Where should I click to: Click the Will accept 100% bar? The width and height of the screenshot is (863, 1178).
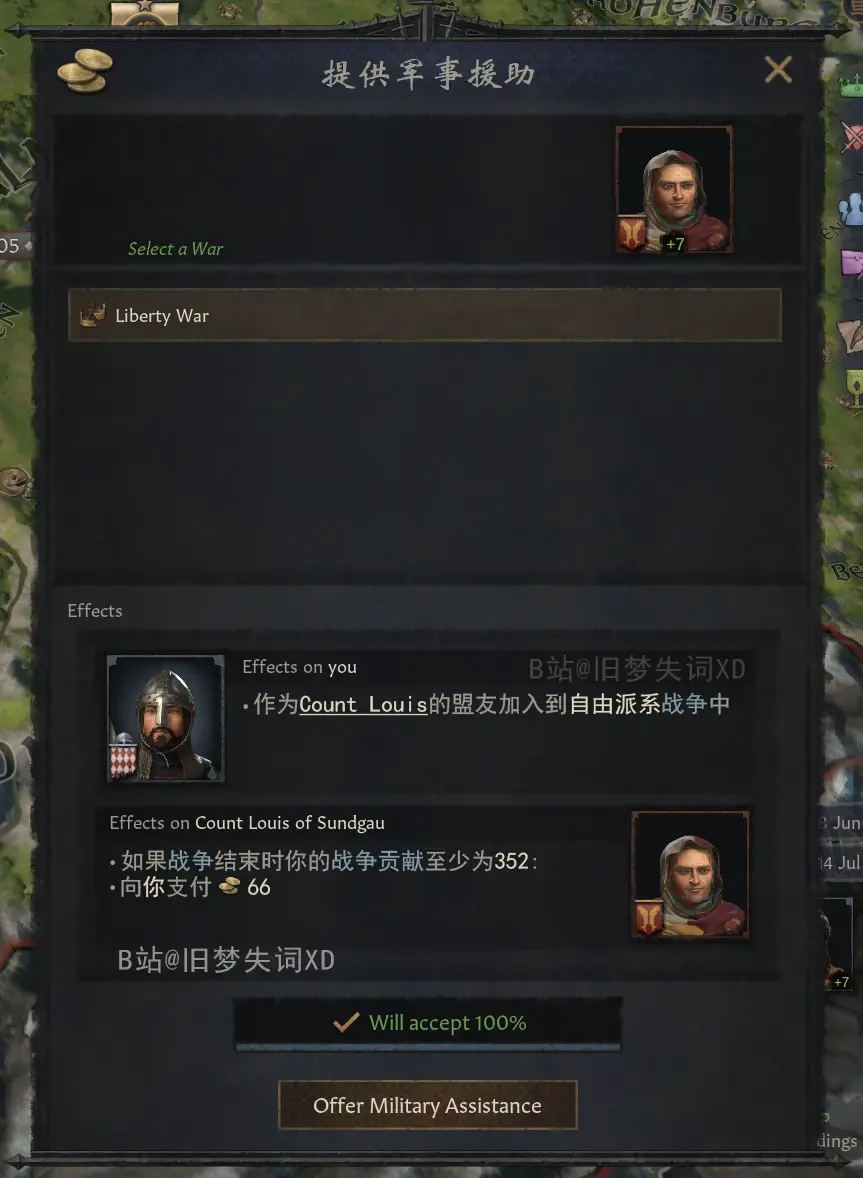(x=428, y=1022)
